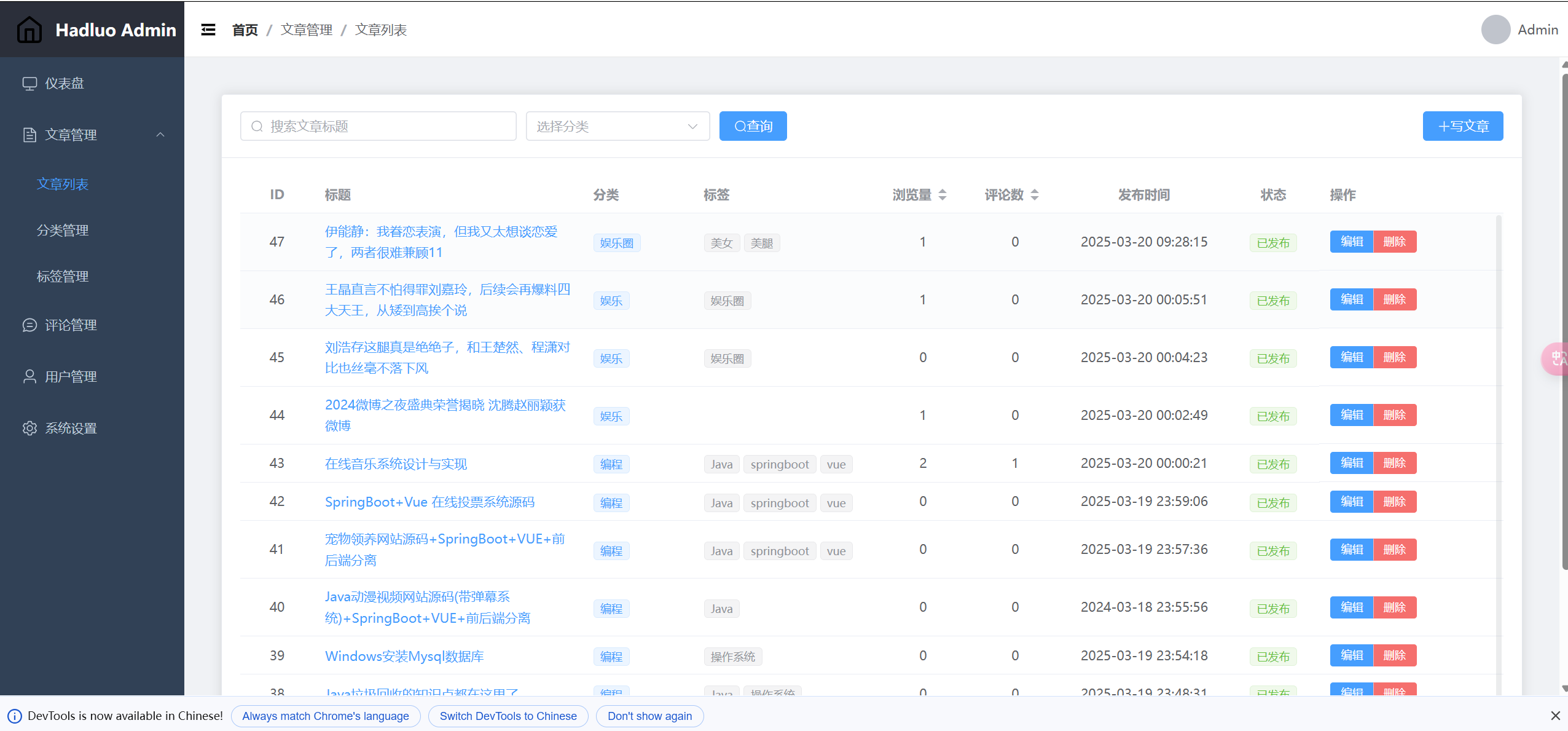
Task: Click the 仪表盘 monitor icon in the sidebar
Action: 29,84
